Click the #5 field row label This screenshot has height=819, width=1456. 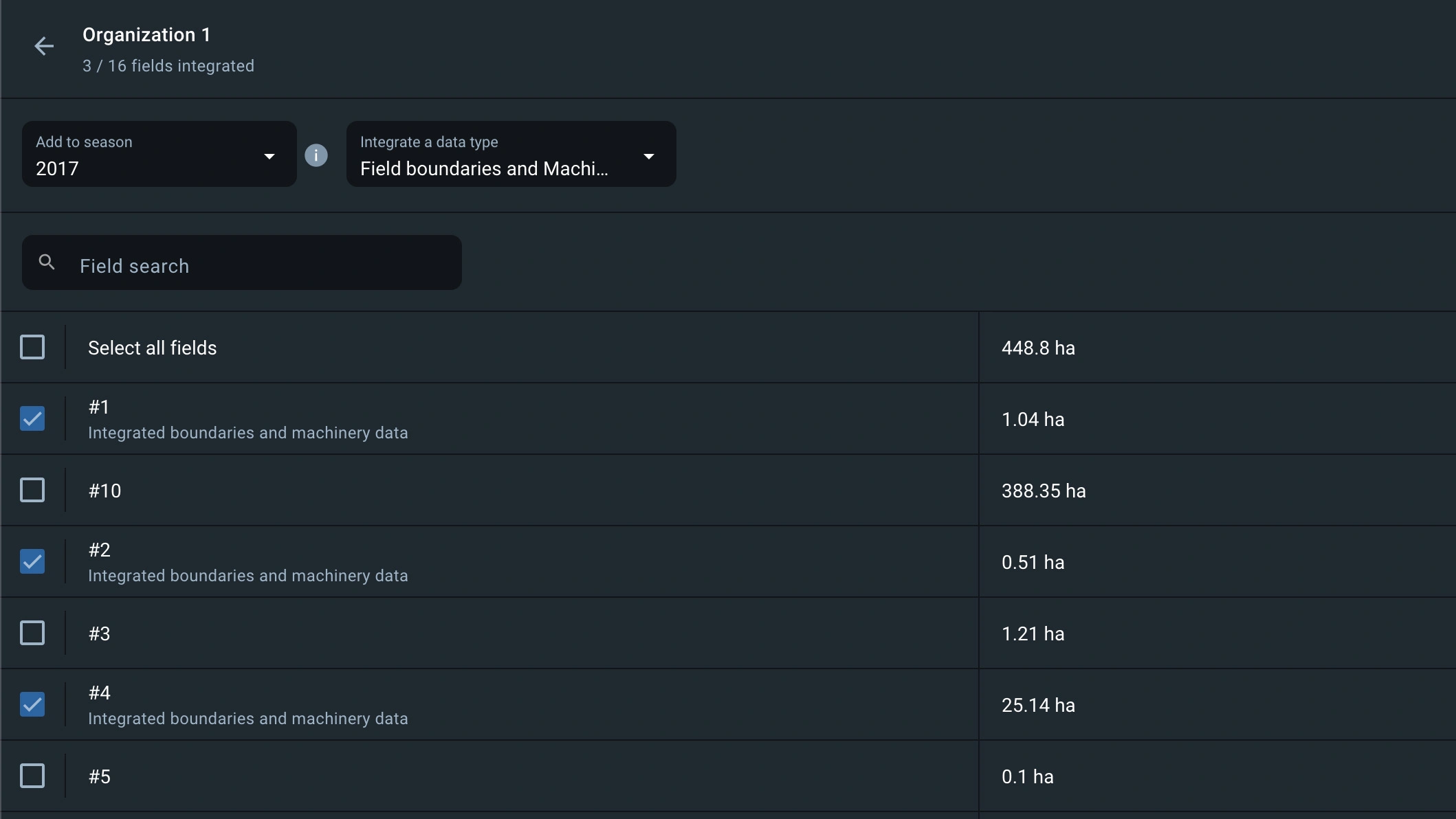pyautogui.click(x=99, y=776)
